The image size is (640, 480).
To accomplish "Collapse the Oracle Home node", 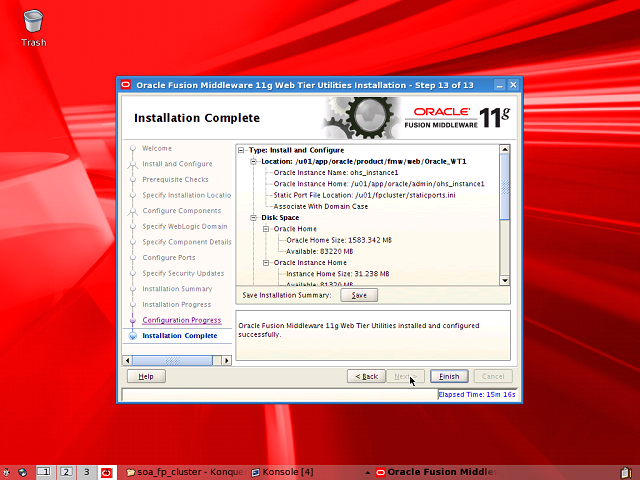I will point(266,229).
